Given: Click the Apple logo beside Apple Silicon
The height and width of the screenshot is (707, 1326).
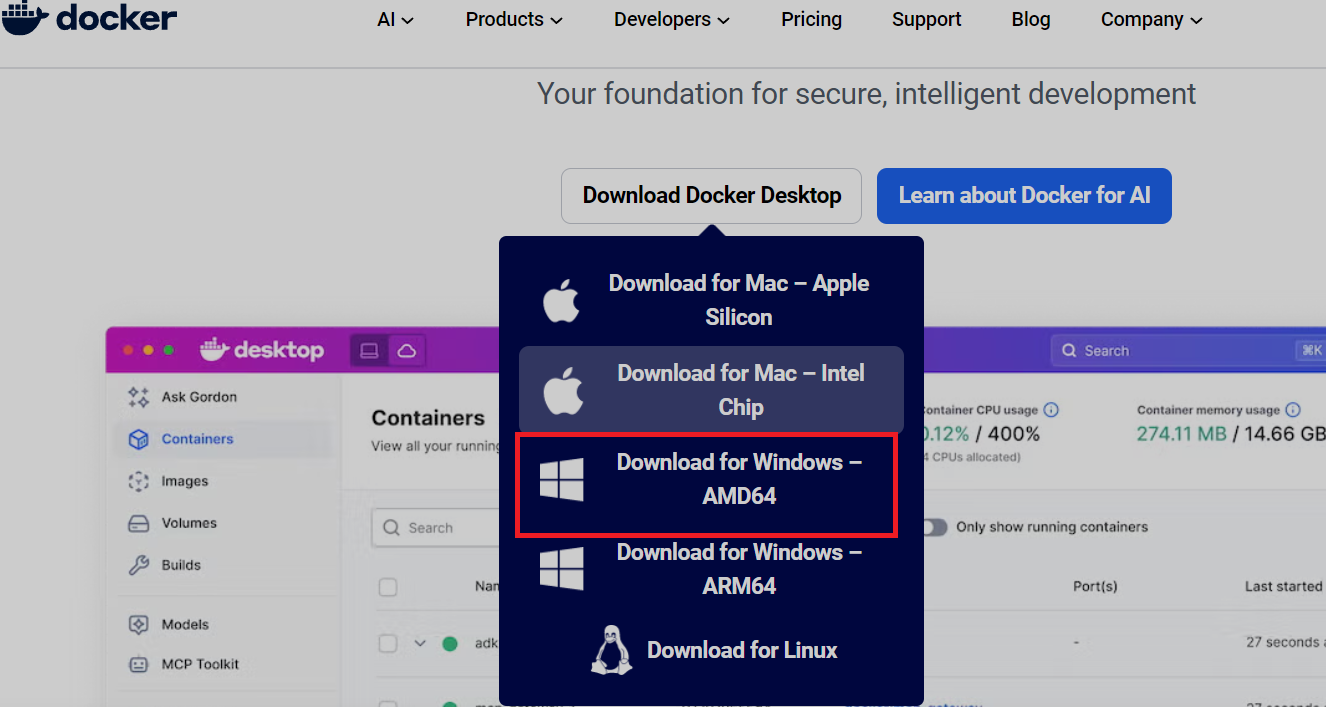Looking at the screenshot, I should (x=561, y=301).
